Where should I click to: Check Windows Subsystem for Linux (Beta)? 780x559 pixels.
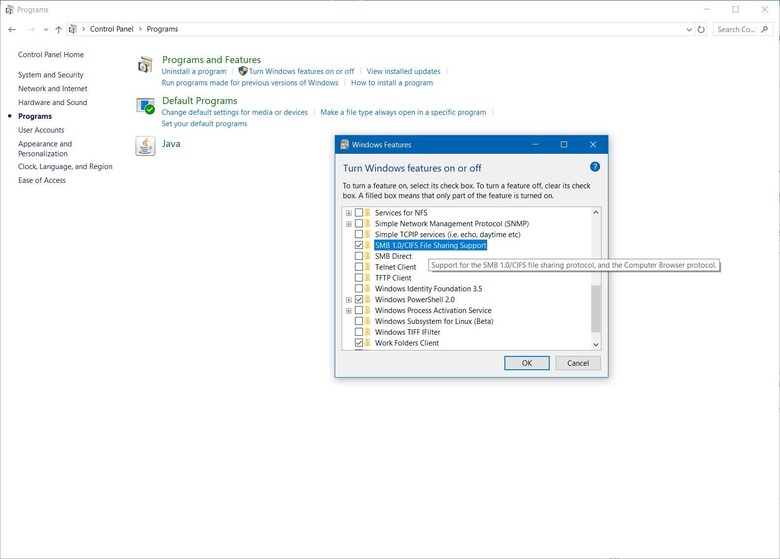pos(359,321)
